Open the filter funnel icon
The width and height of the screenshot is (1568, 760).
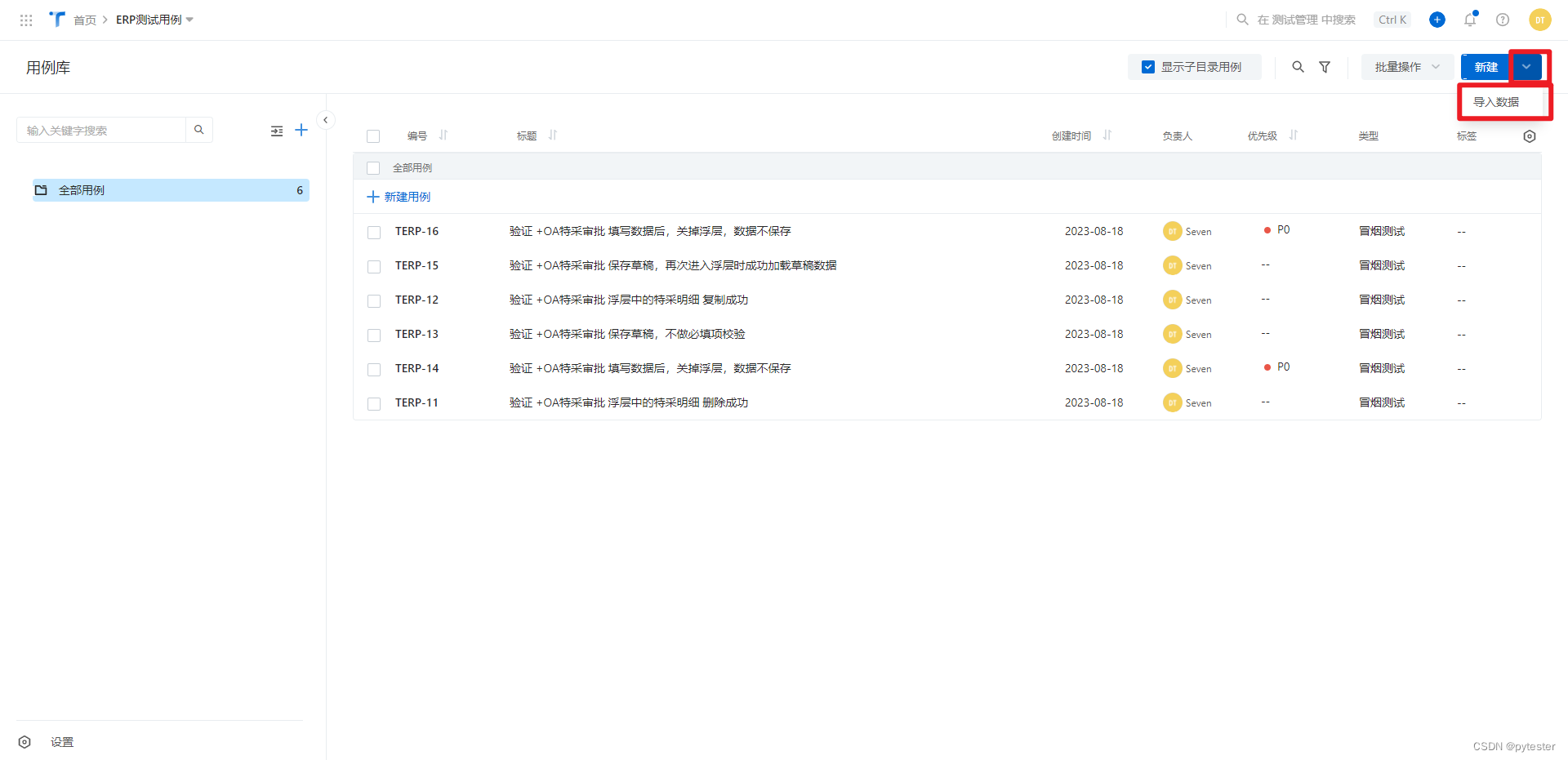point(1325,67)
